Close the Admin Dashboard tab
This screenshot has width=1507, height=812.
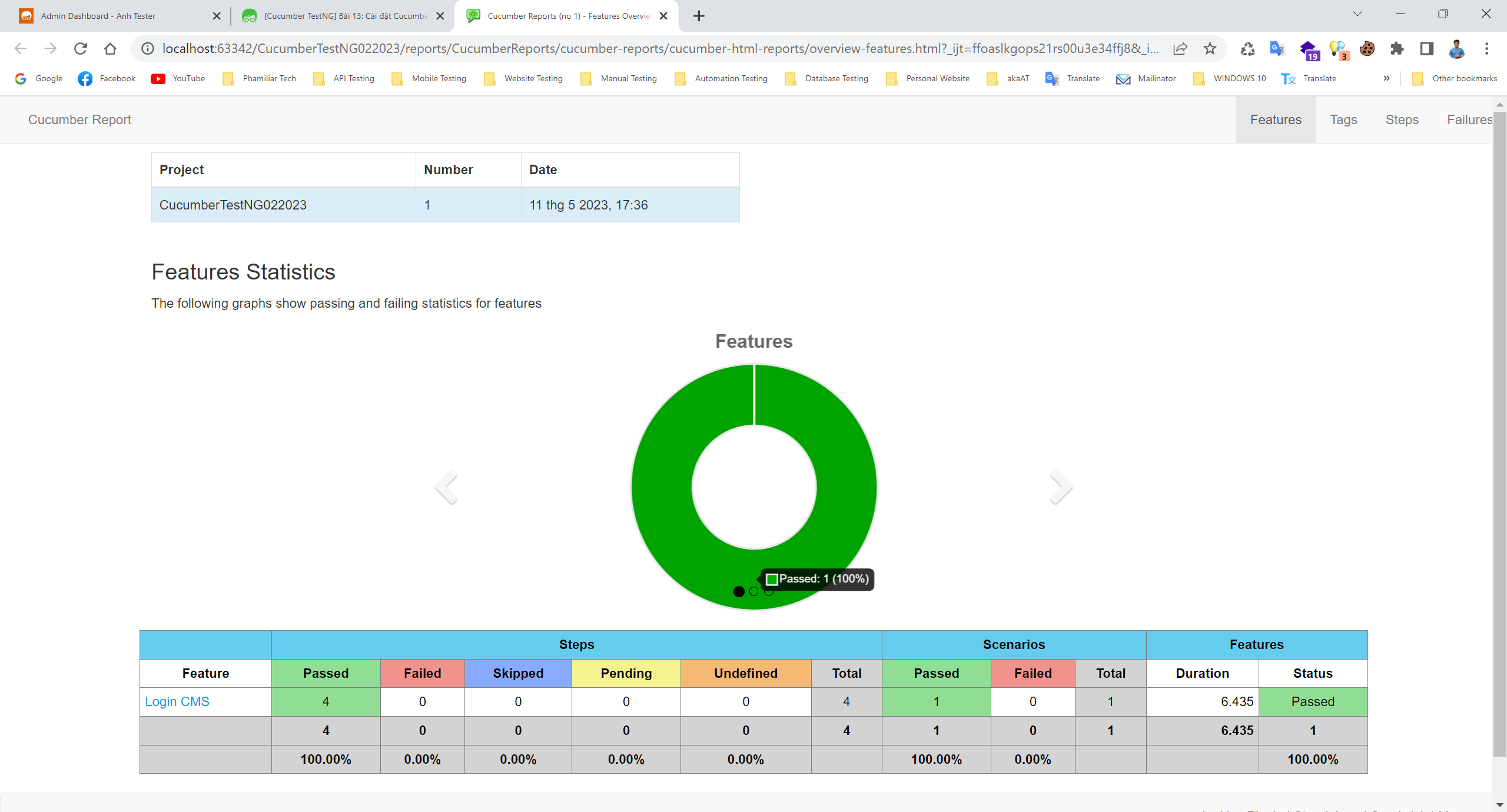(x=217, y=16)
